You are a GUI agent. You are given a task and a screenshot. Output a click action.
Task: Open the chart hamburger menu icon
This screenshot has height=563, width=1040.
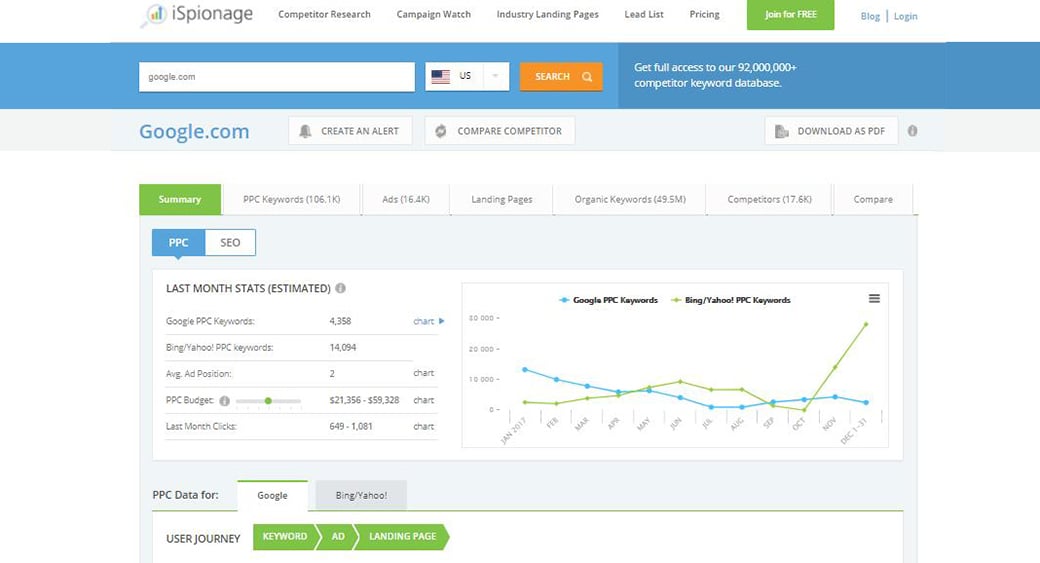click(x=874, y=298)
